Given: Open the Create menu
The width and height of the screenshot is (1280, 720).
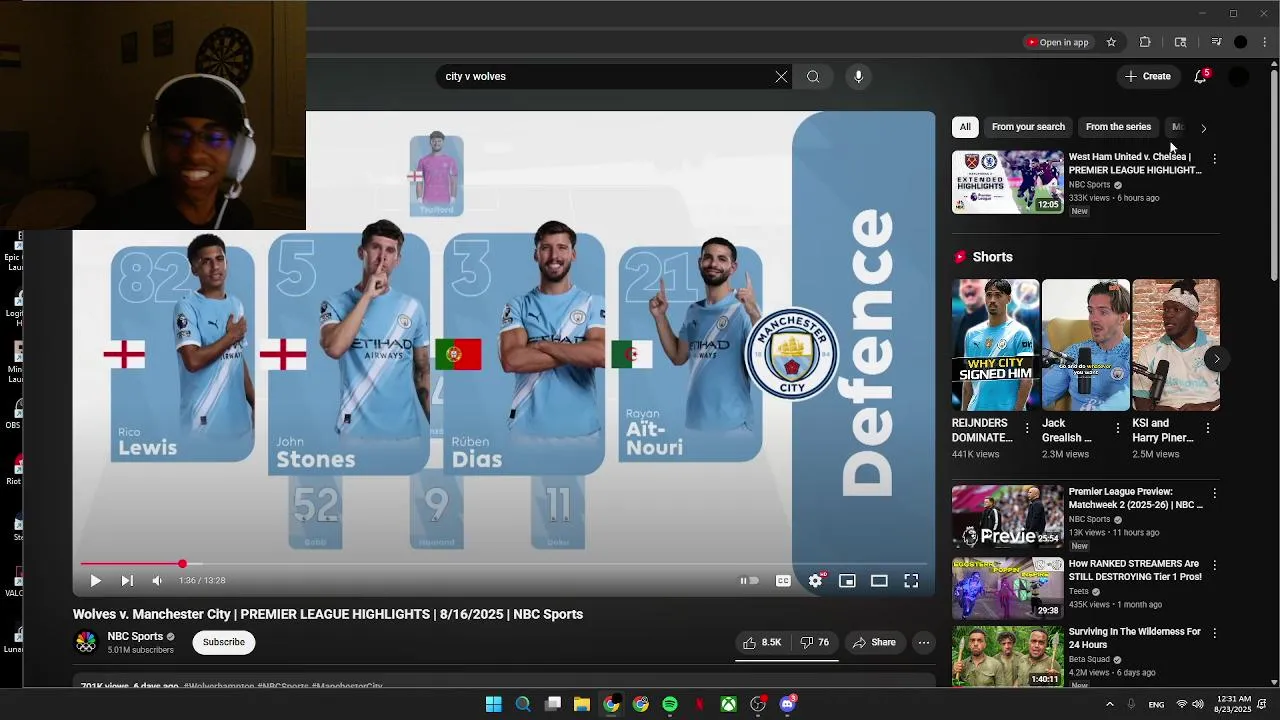Looking at the screenshot, I should pyautogui.click(x=1148, y=77).
